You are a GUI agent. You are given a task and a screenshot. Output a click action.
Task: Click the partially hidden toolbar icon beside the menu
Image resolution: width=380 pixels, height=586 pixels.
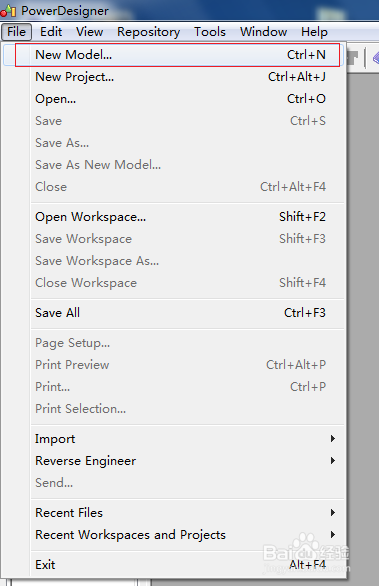click(x=353, y=58)
